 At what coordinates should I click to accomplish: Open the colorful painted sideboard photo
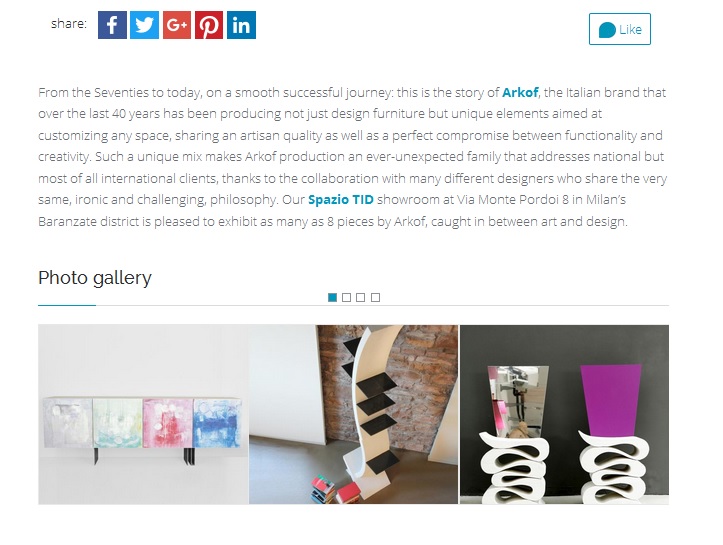pos(143,414)
